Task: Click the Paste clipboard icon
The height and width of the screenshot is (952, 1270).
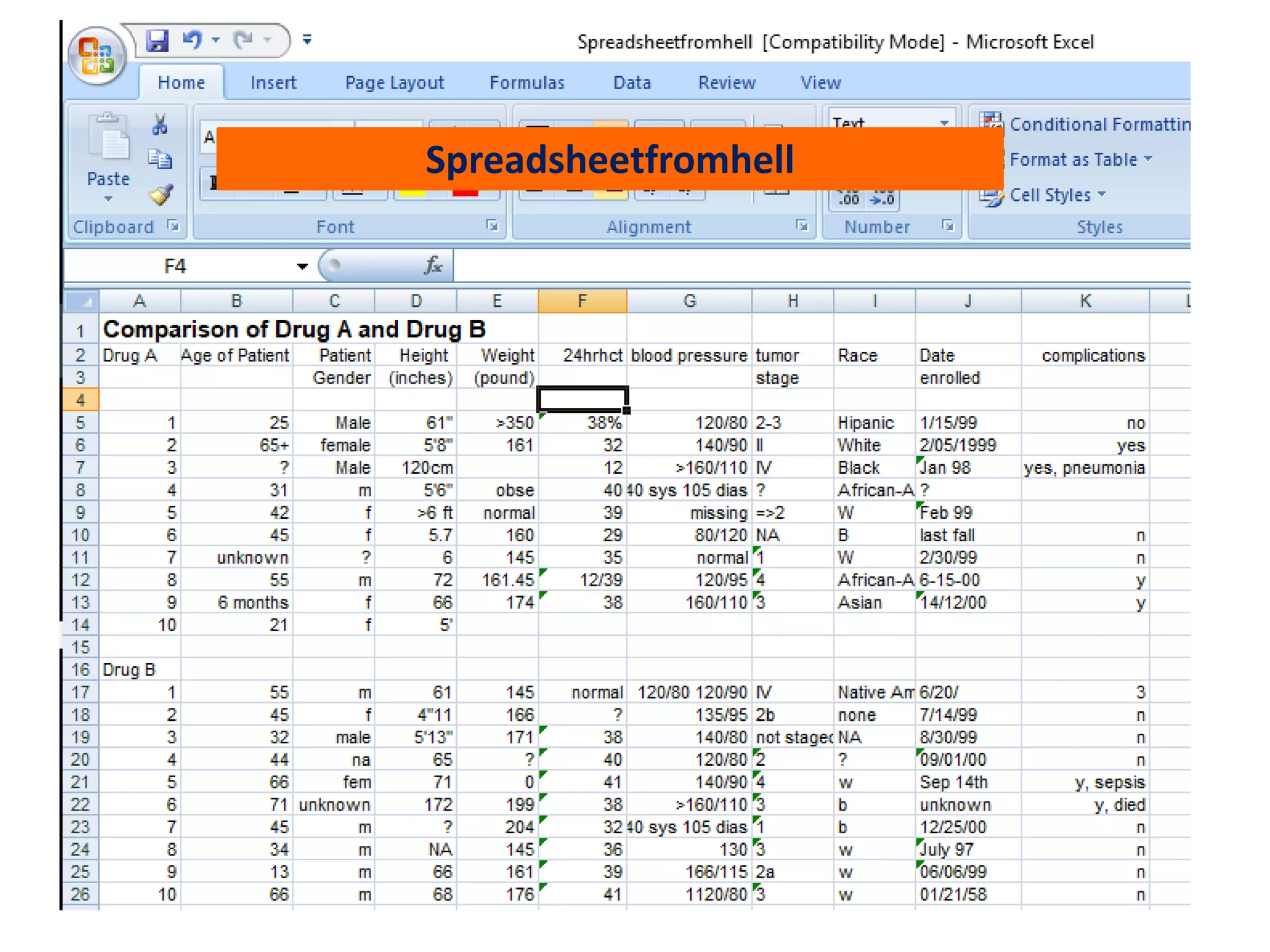Action: pyautogui.click(x=109, y=138)
